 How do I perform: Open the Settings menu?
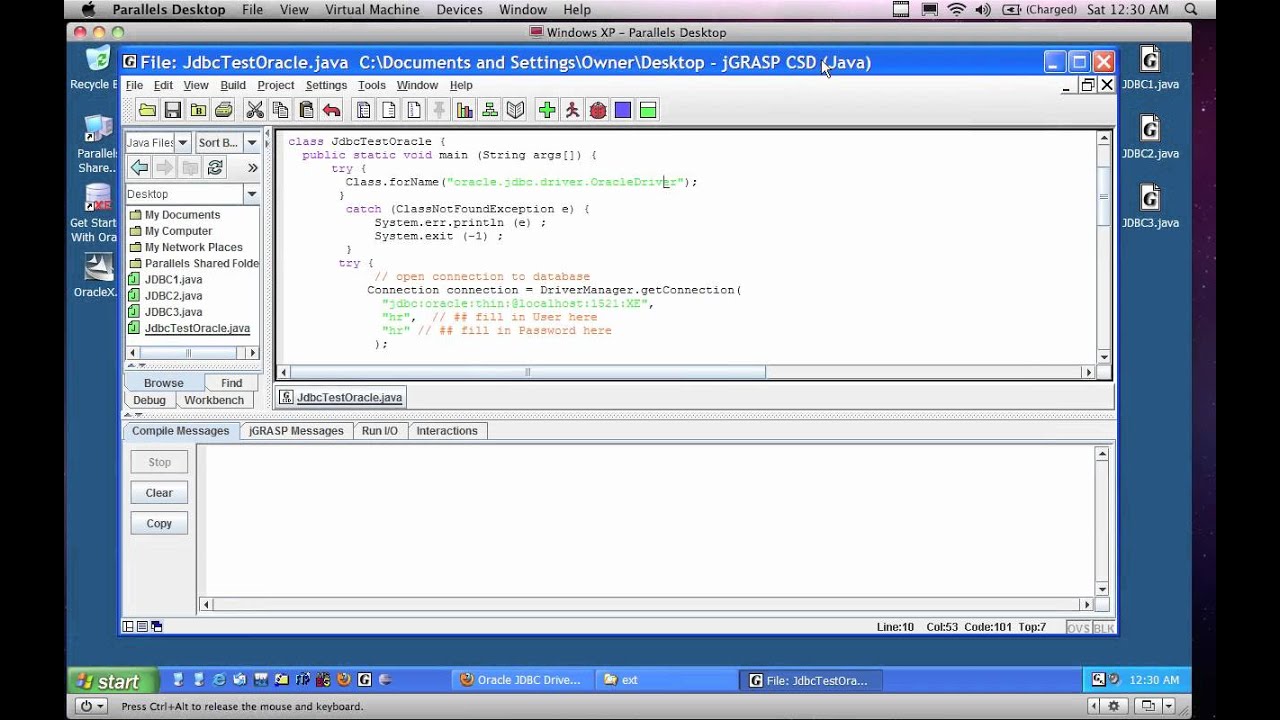[326, 85]
